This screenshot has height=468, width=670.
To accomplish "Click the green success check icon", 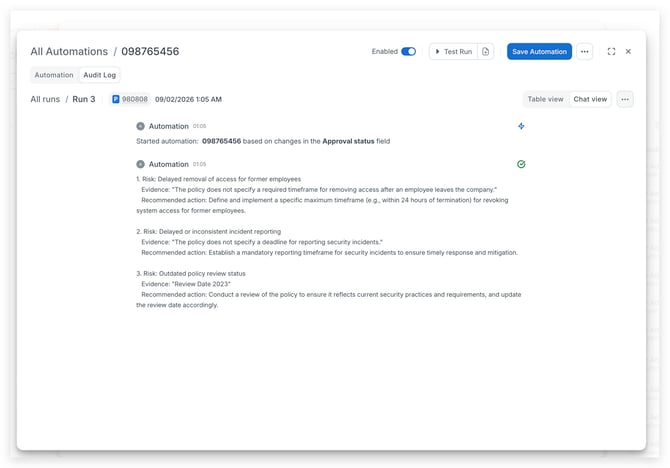I will point(521,164).
